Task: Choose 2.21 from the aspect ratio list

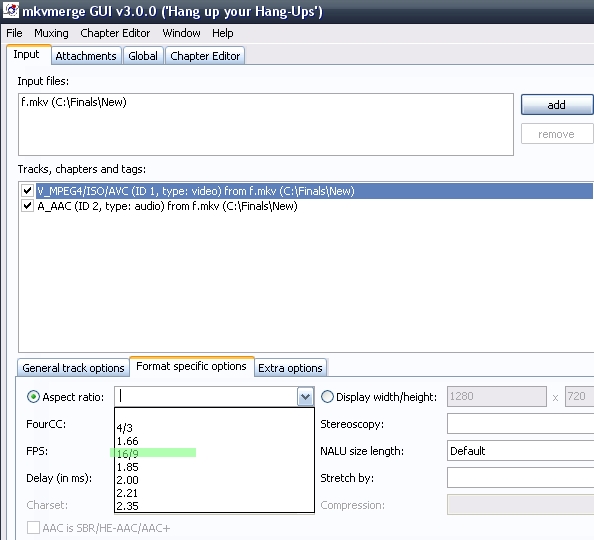Action: point(214,493)
